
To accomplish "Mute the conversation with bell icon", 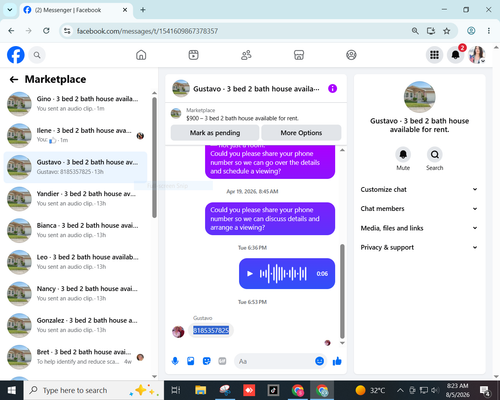I will tap(403, 154).
